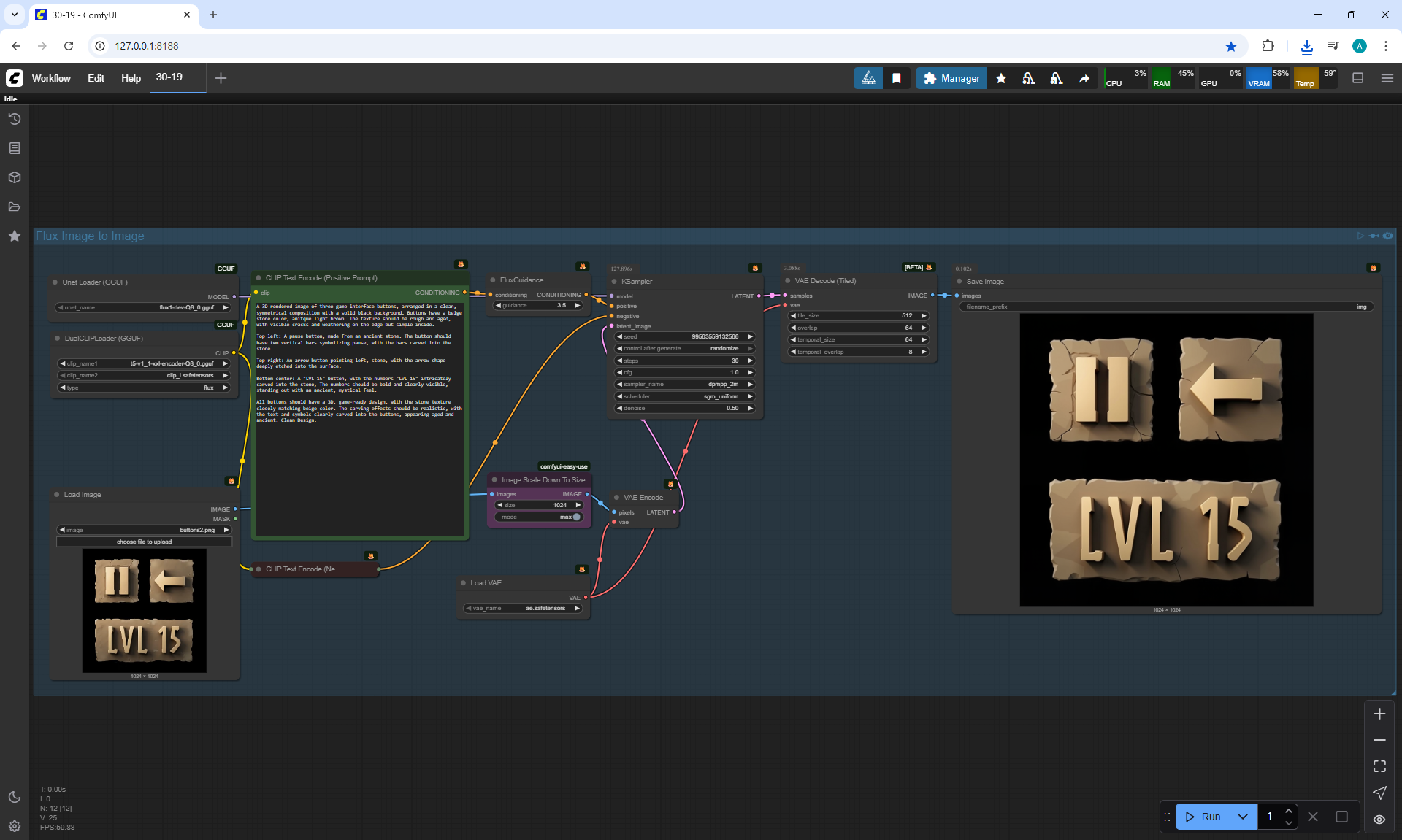Click fit view icon in canvas controls
Viewport: 1402px width, 840px height.
click(1379, 766)
